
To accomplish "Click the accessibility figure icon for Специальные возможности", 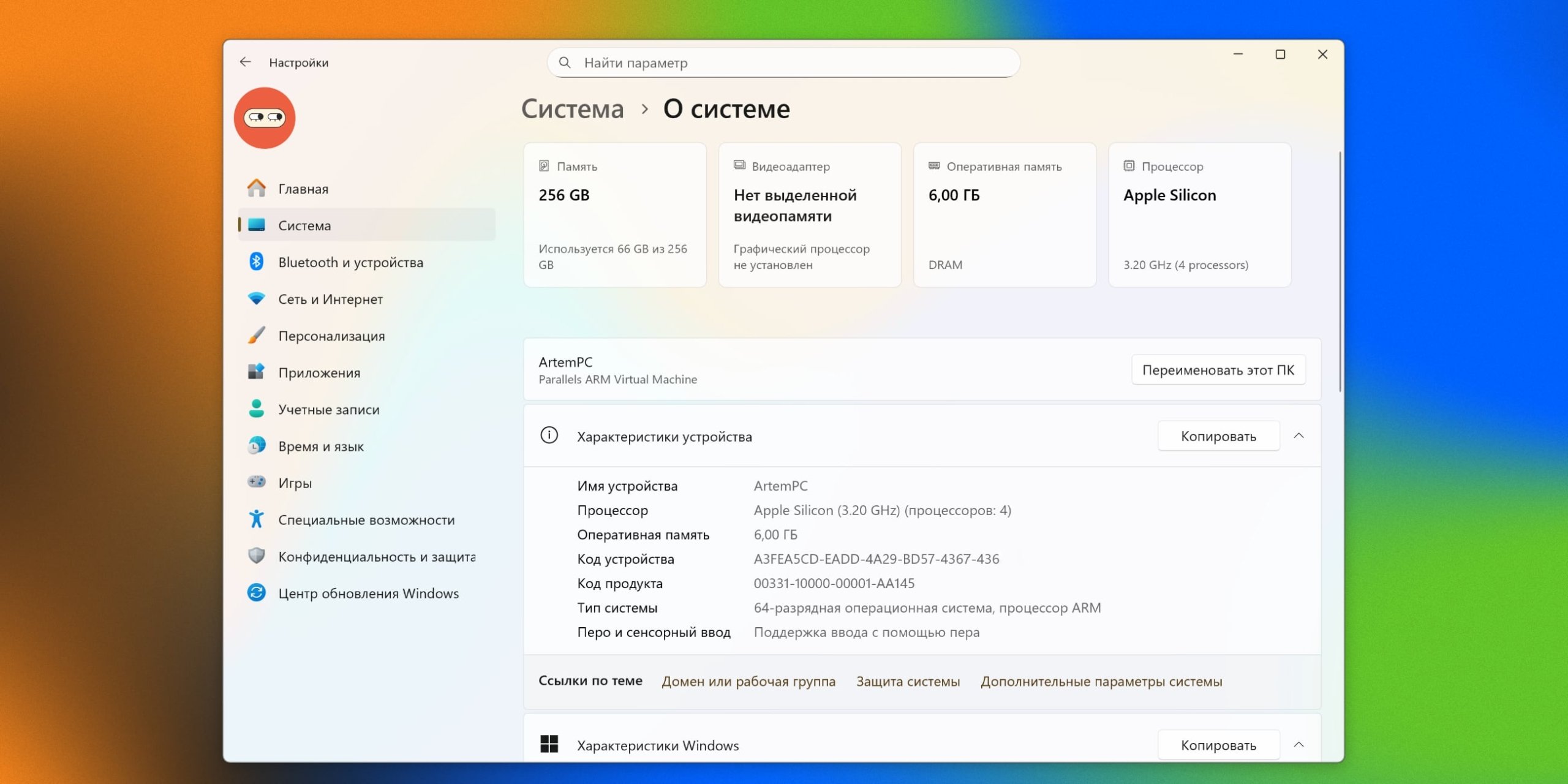I will pyautogui.click(x=257, y=519).
